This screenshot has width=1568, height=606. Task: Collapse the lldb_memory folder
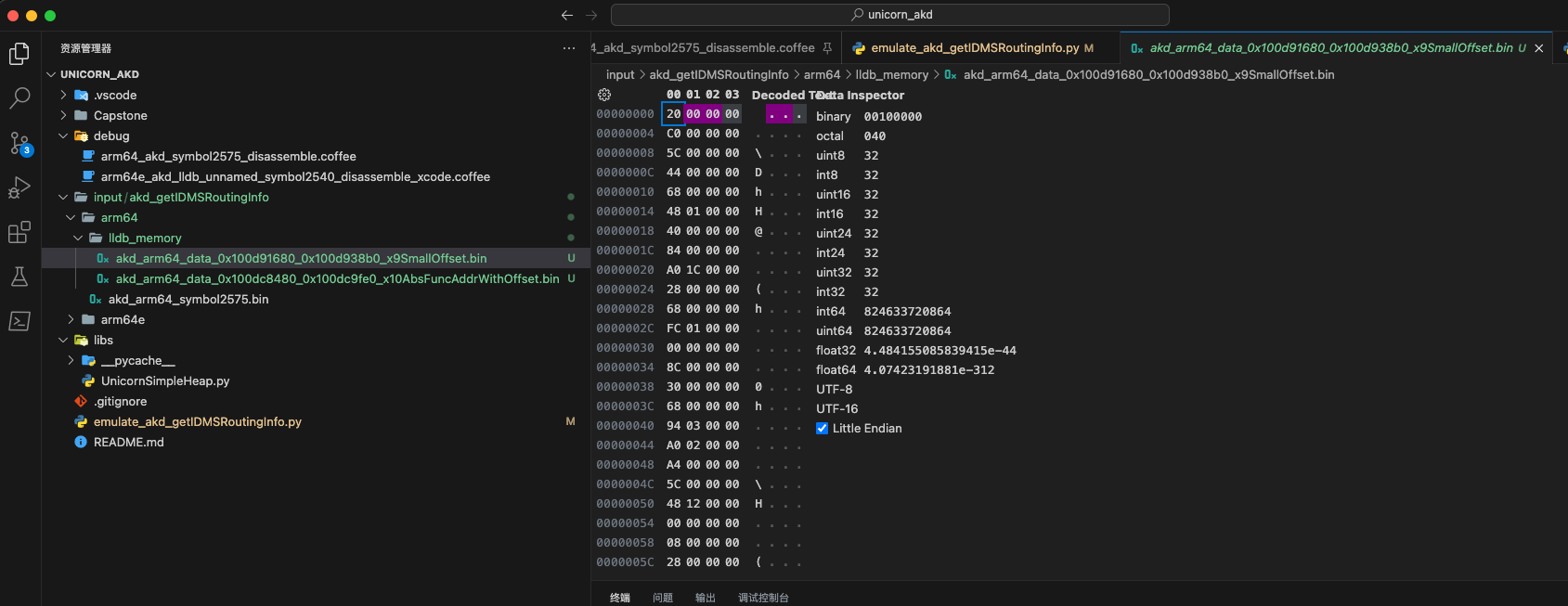[78, 238]
